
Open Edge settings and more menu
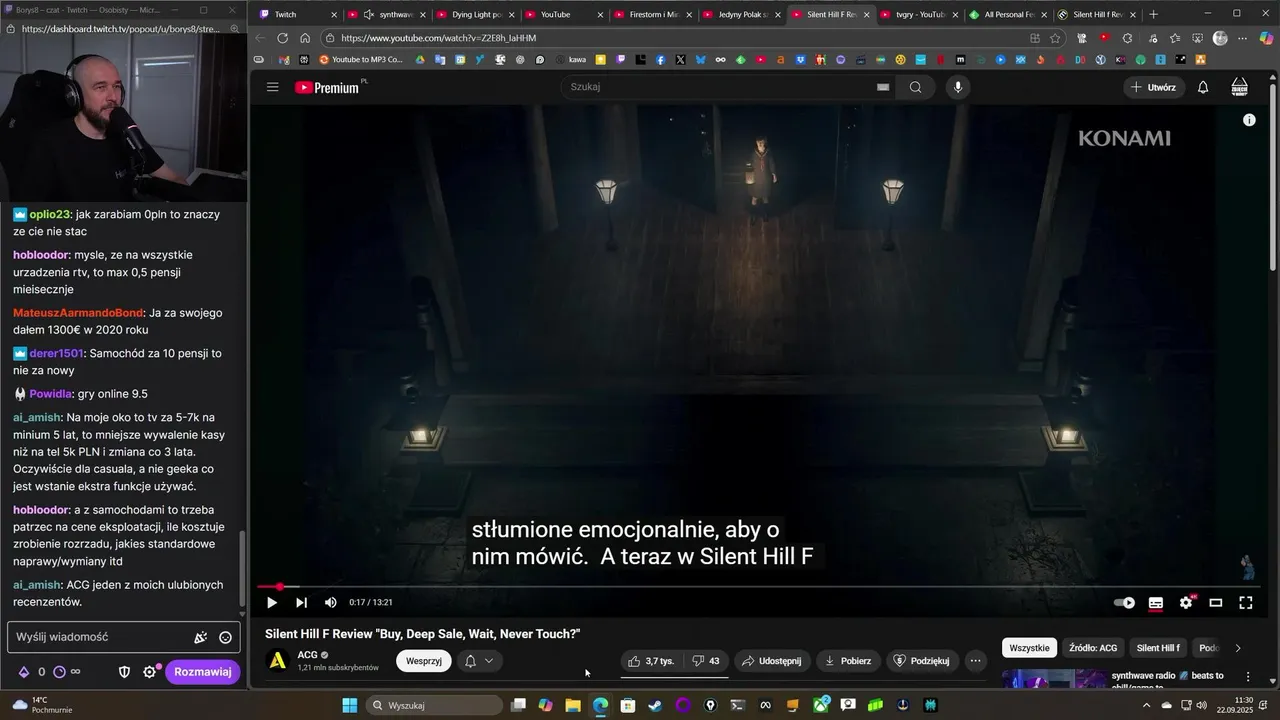tap(1242, 38)
